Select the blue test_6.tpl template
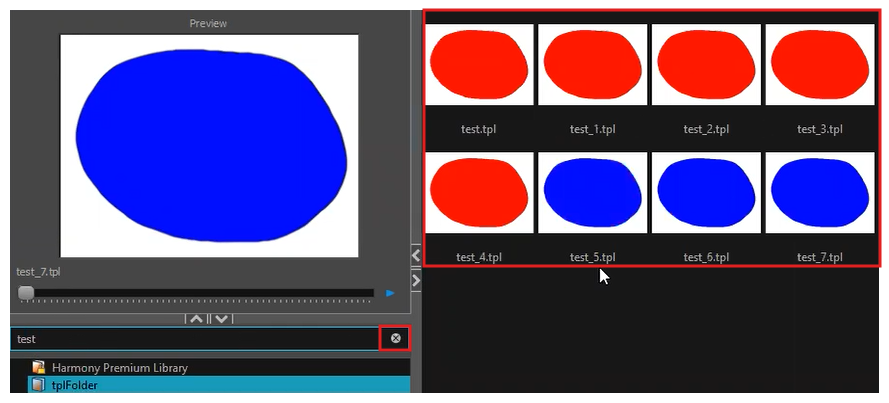 tap(706, 193)
